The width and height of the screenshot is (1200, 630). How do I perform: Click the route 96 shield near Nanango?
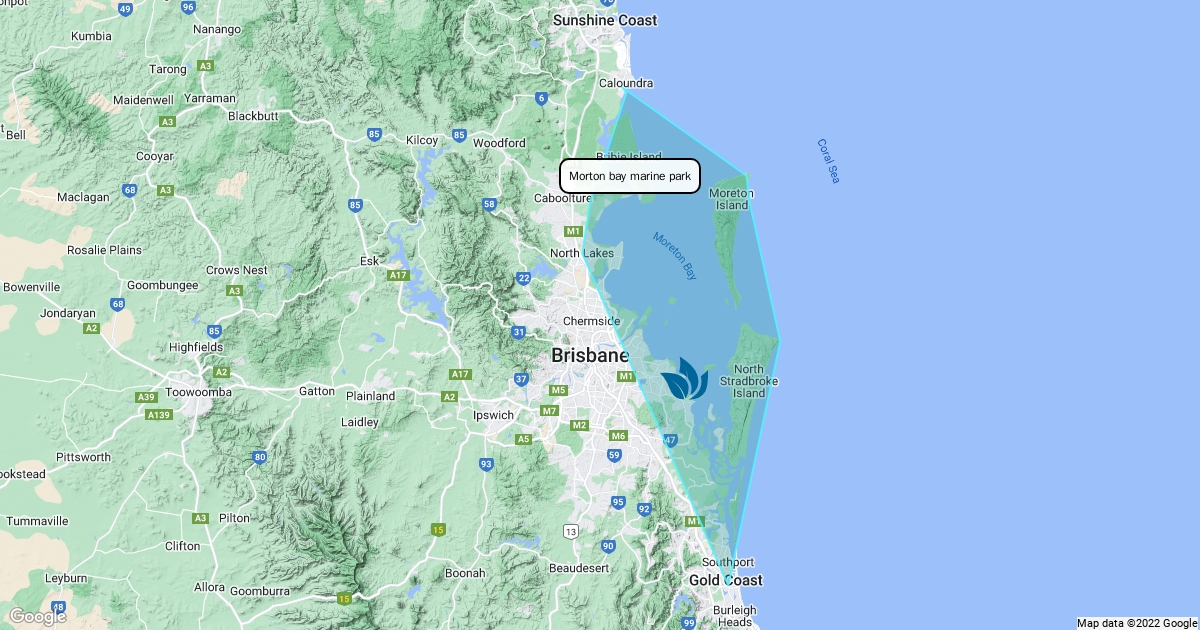pos(188,7)
